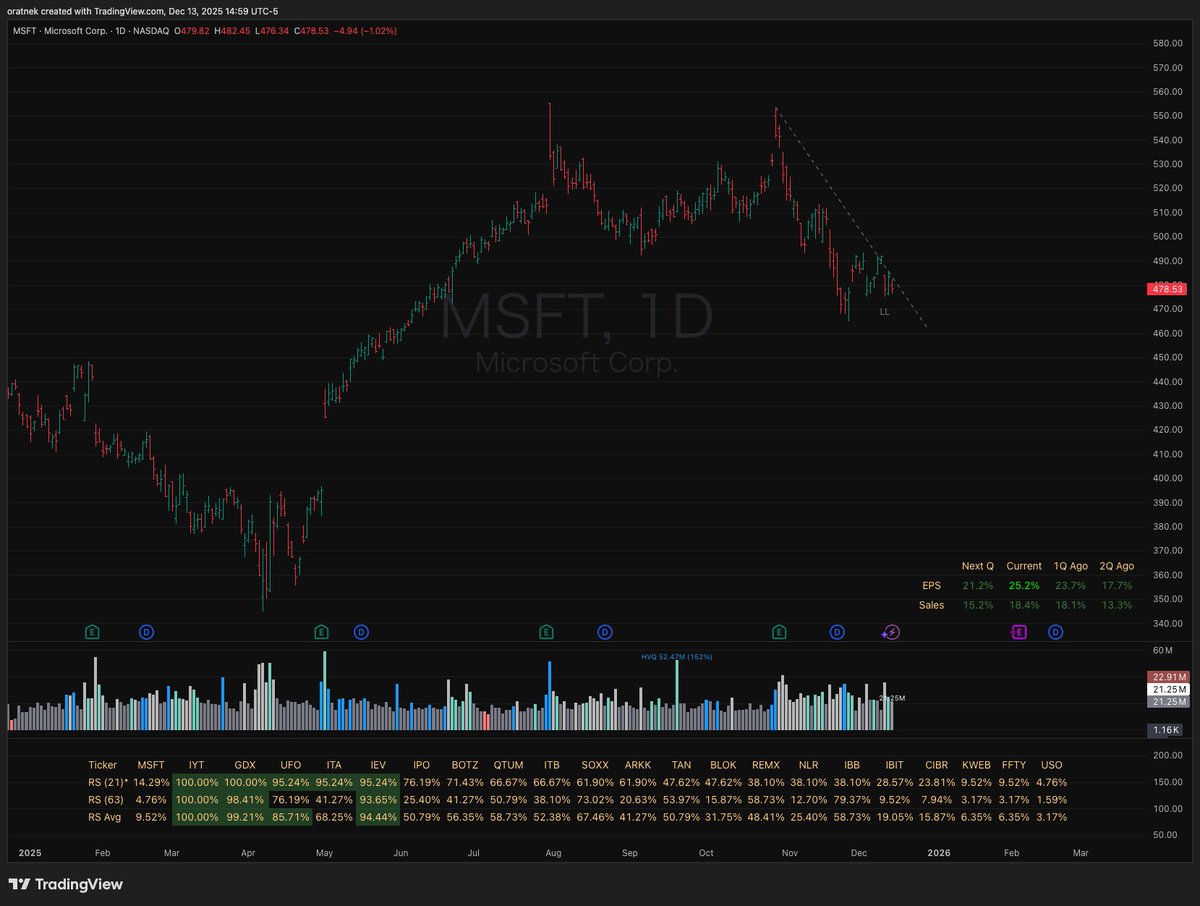The height and width of the screenshot is (906, 1200).
Task: Click the Current Sales value 18.4%
Action: 1023,605
